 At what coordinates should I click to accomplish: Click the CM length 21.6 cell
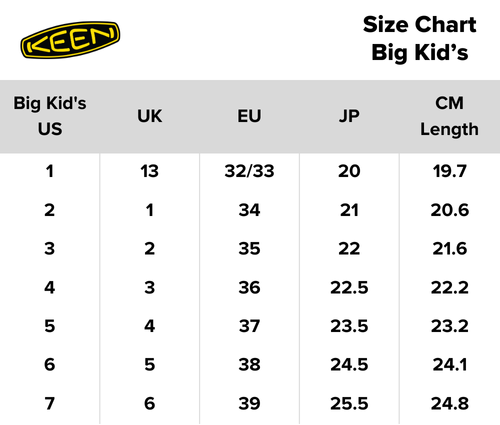[450, 249]
